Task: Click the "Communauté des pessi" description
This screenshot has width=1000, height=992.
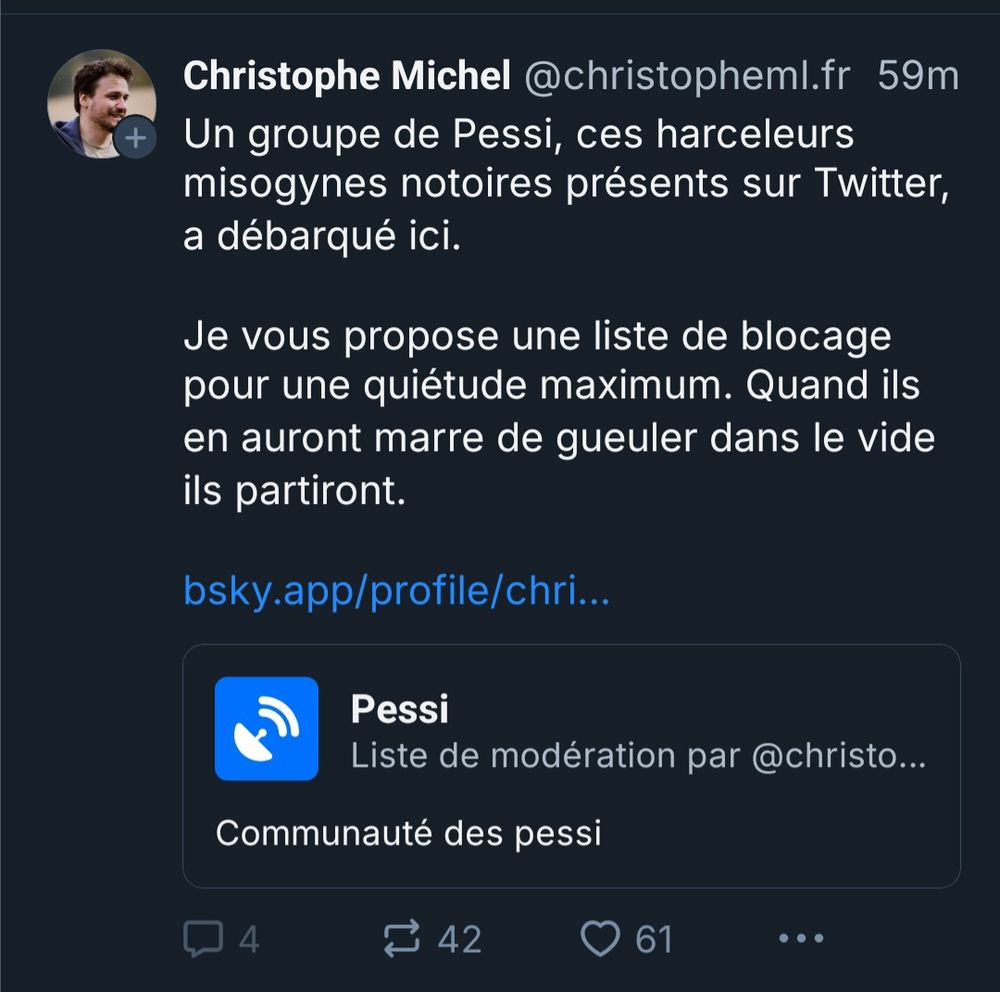Action: [408, 833]
